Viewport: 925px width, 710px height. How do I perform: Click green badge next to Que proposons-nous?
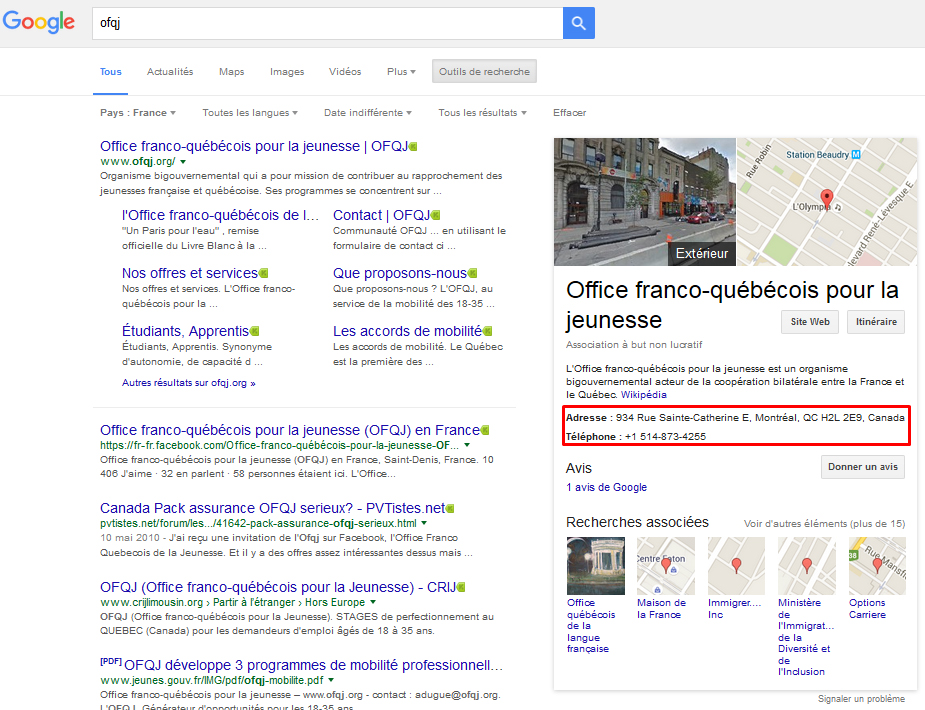tap(473, 273)
